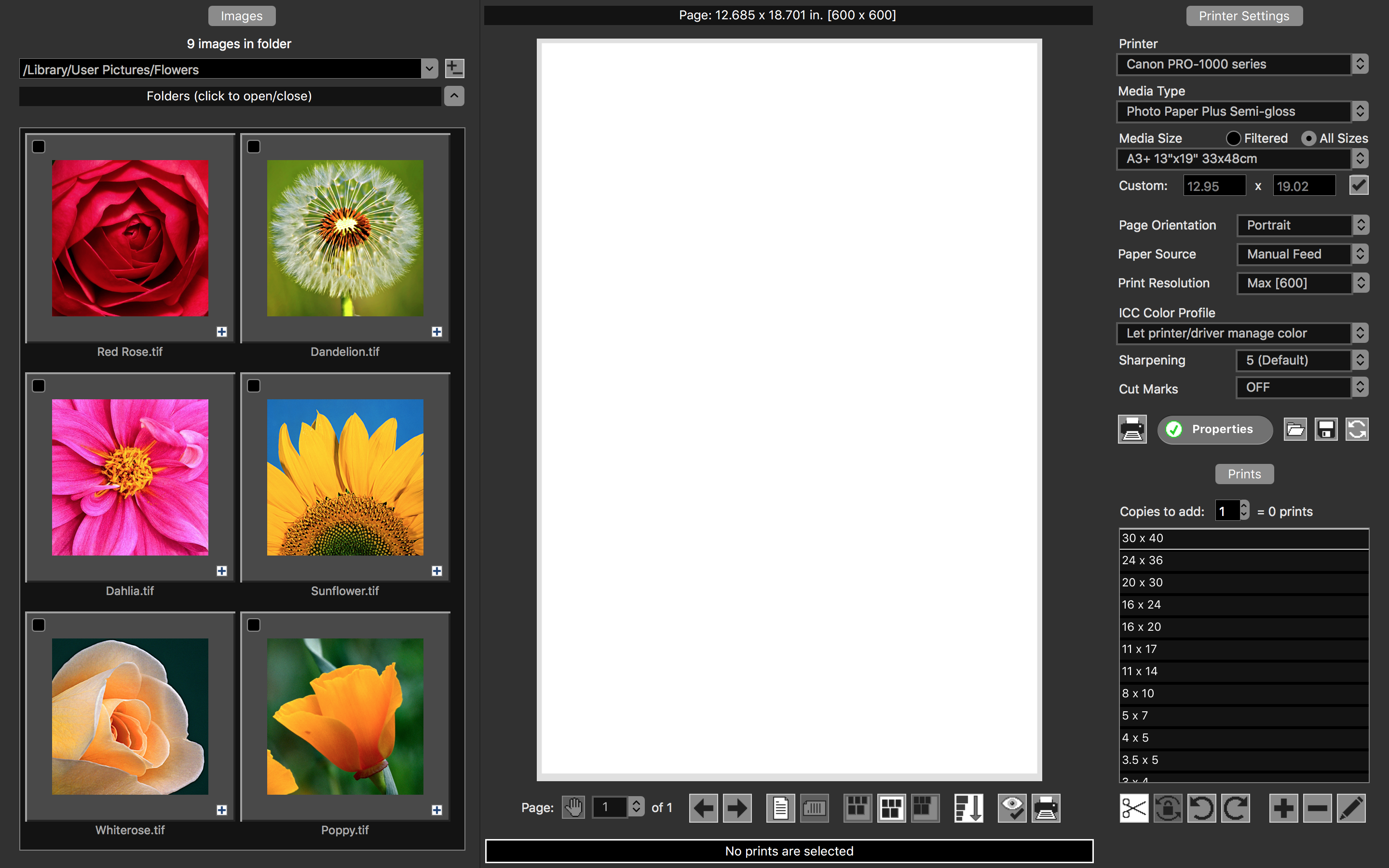Screen dimensions: 1389x868
Task: Switch to the Printer Settings tab
Action: [1244, 15]
